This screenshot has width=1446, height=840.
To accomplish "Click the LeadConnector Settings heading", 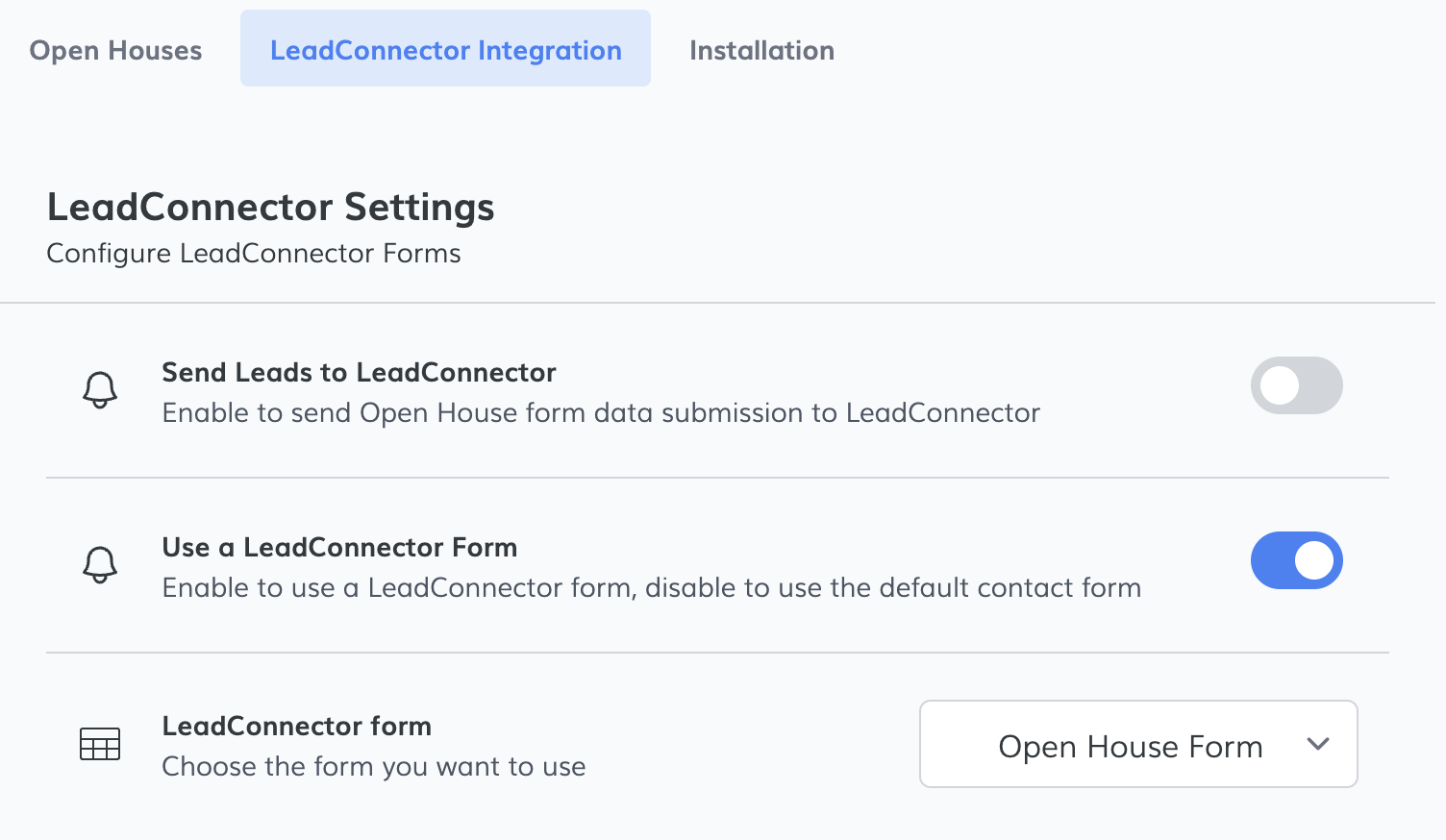I will 270,207.
